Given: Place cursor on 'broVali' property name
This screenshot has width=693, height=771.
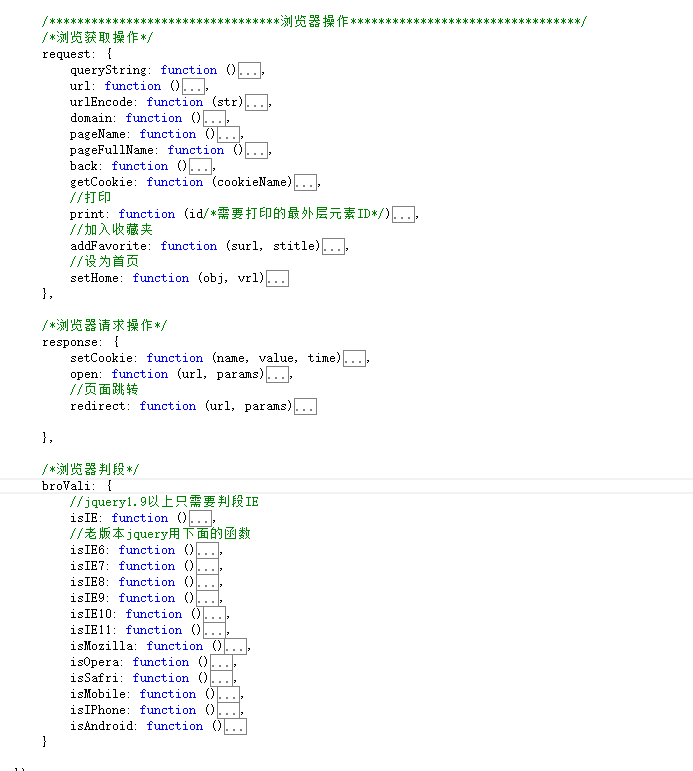Looking at the screenshot, I should pyautogui.click(x=66, y=486).
